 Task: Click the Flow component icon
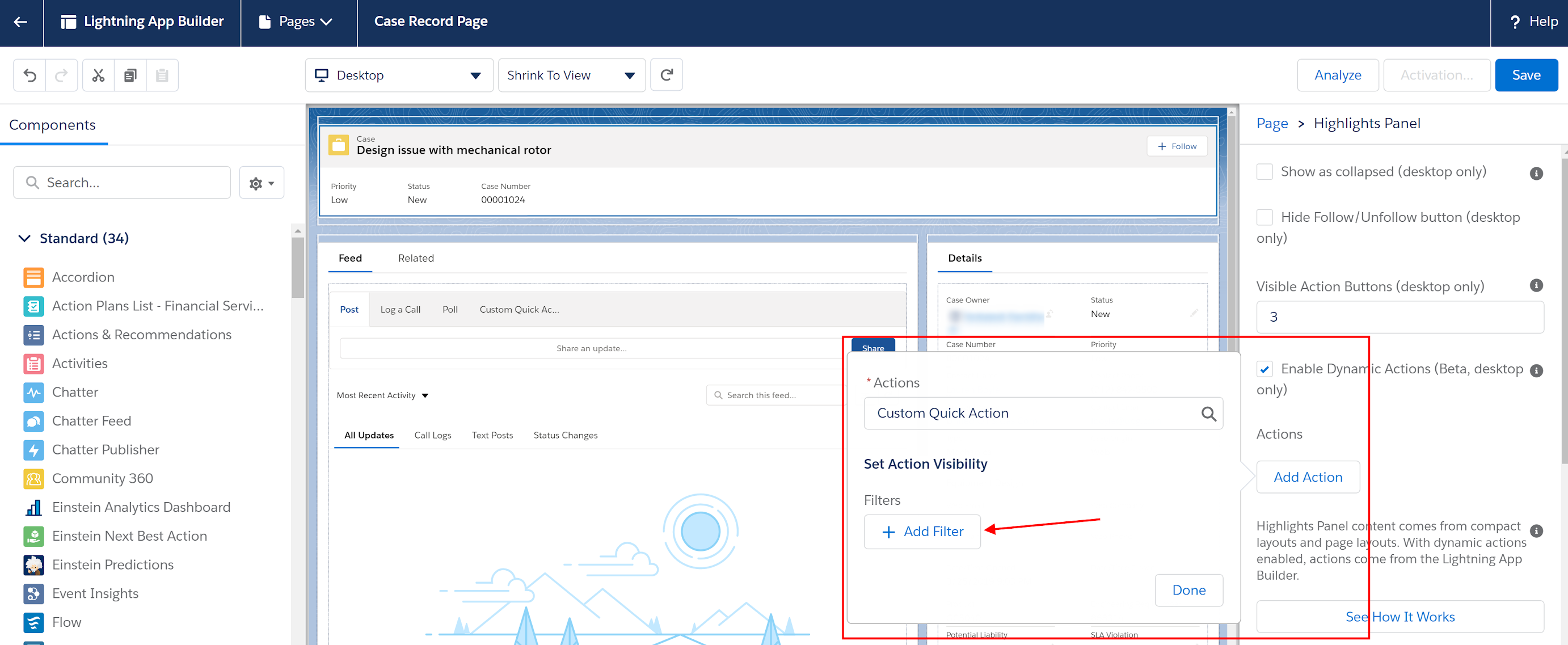point(33,622)
